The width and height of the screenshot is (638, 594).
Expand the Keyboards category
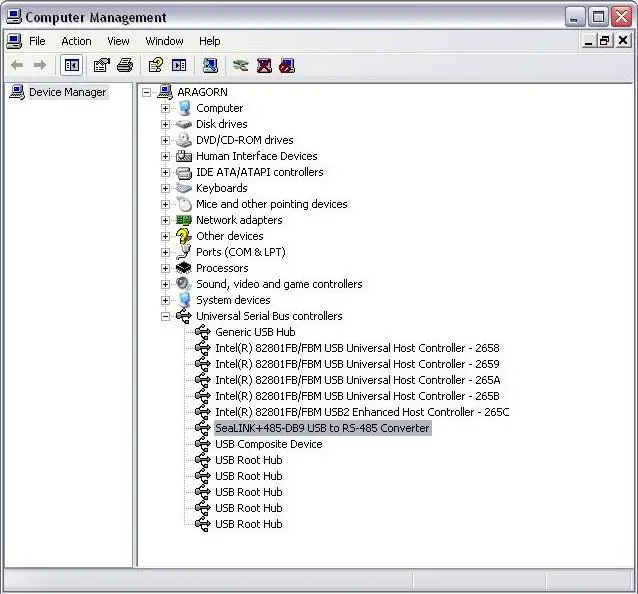[165, 188]
